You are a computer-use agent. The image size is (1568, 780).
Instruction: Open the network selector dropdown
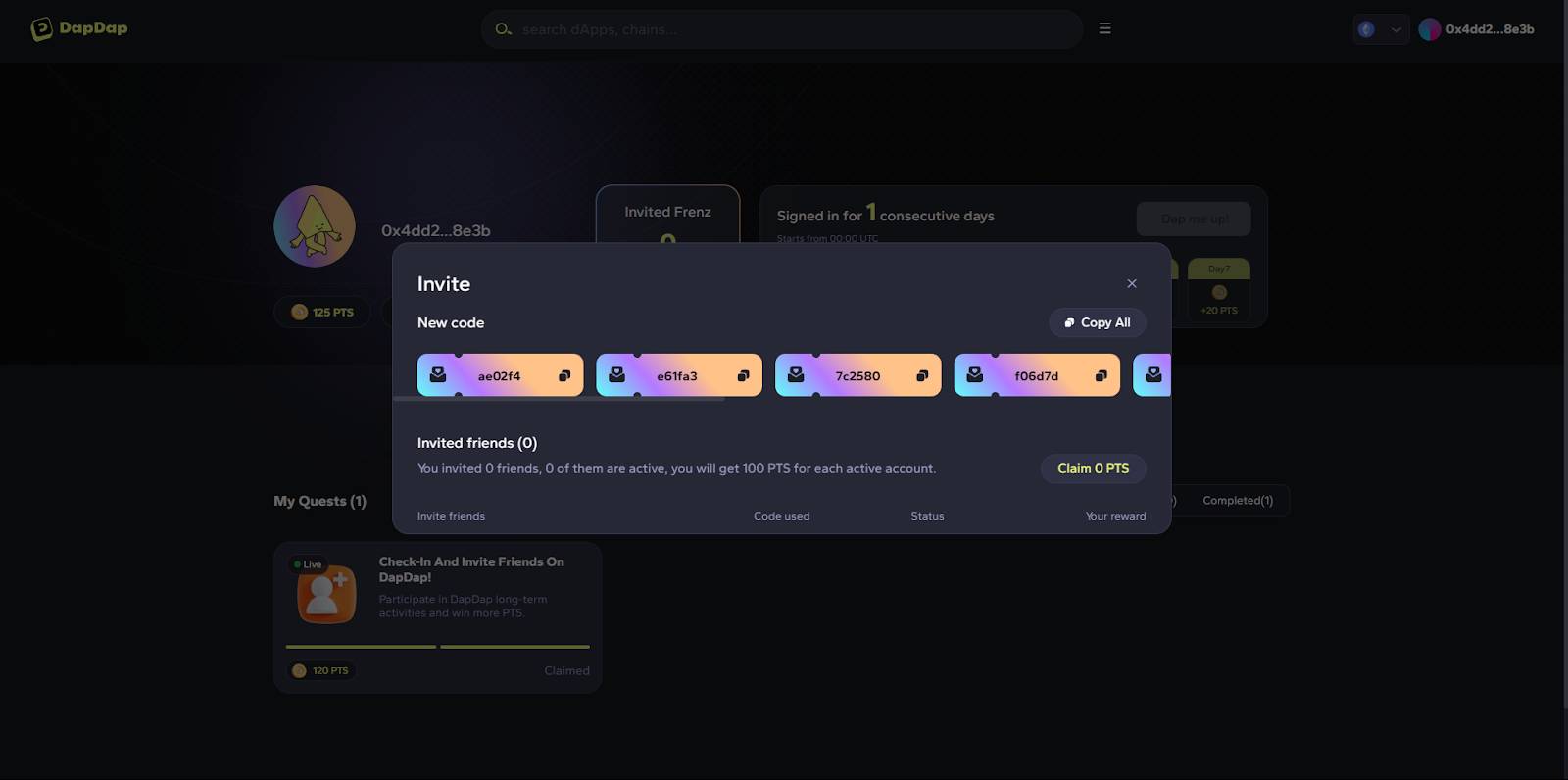pyautogui.click(x=1382, y=29)
